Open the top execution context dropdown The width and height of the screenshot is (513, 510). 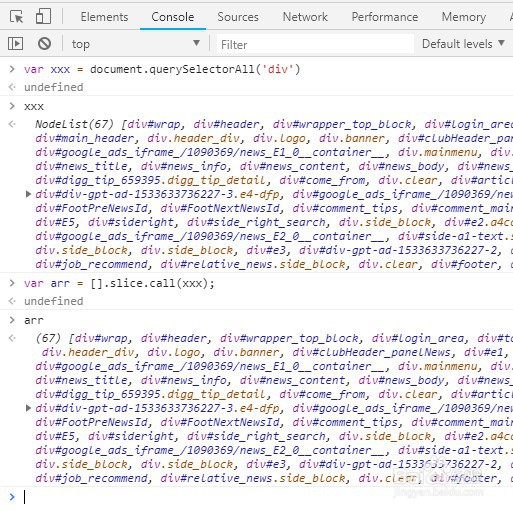[136, 44]
